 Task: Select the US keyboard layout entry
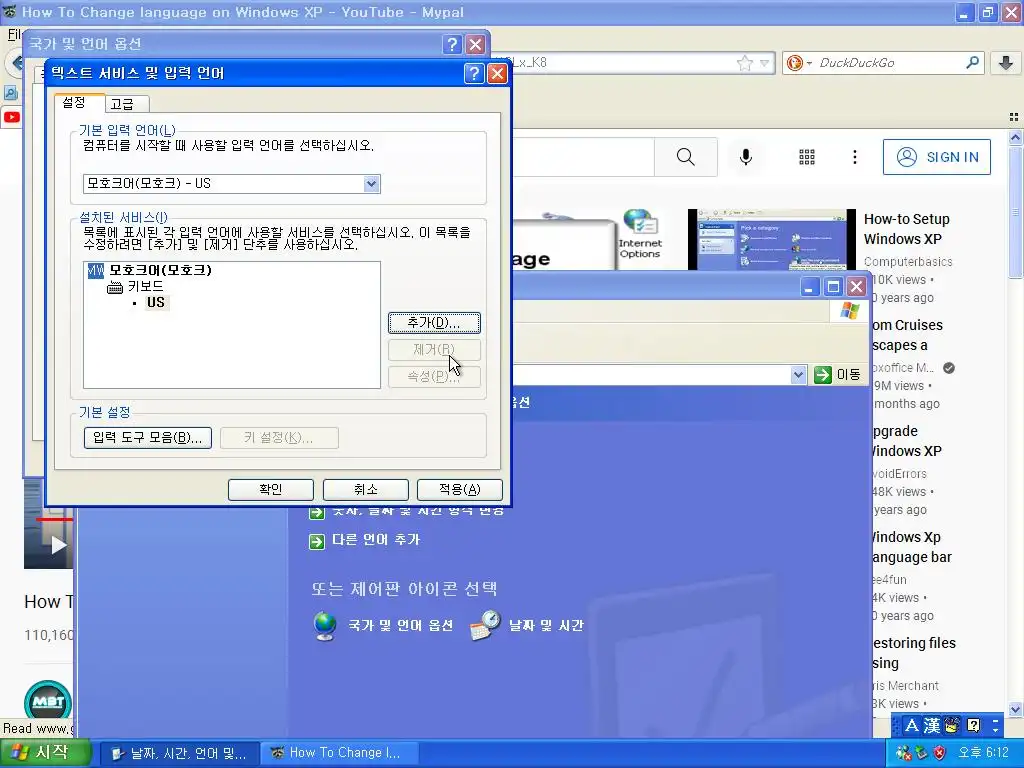tap(155, 302)
